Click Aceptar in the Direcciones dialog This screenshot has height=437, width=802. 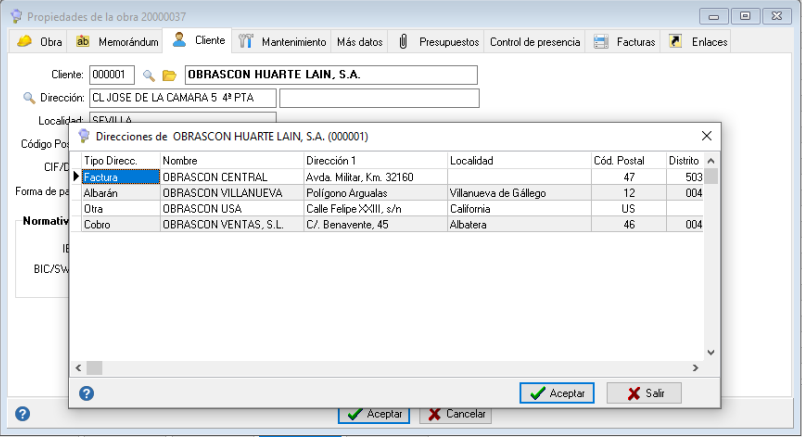click(556, 393)
